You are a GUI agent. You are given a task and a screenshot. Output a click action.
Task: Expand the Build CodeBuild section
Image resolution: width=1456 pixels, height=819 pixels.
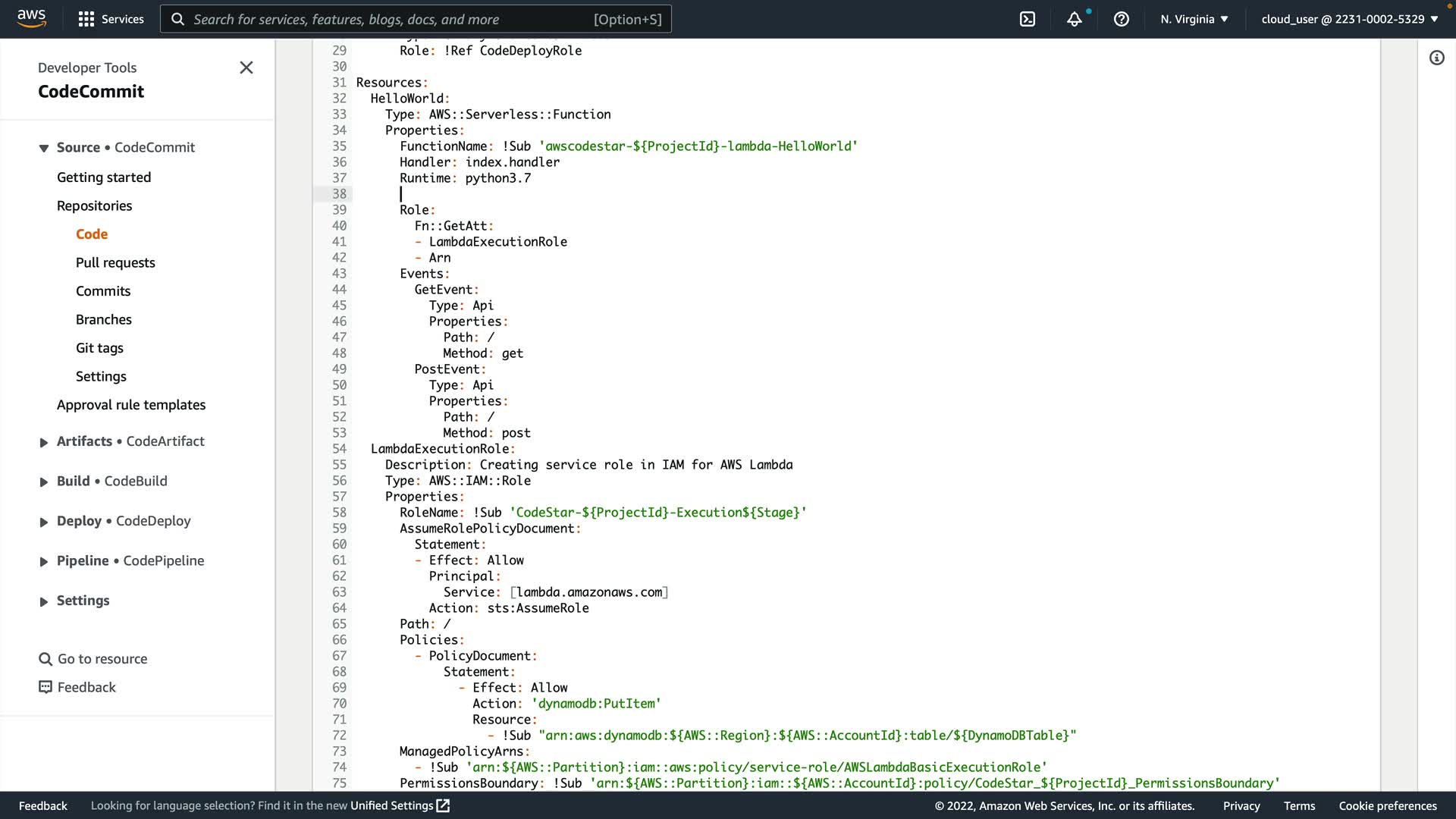pyautogui.click(x=44, y=482)
